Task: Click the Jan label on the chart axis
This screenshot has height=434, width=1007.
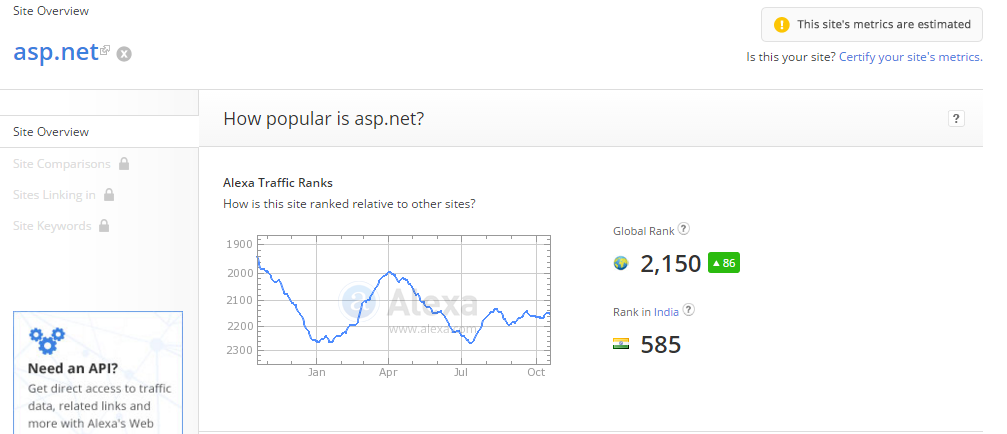Action: tap(316, 372)
